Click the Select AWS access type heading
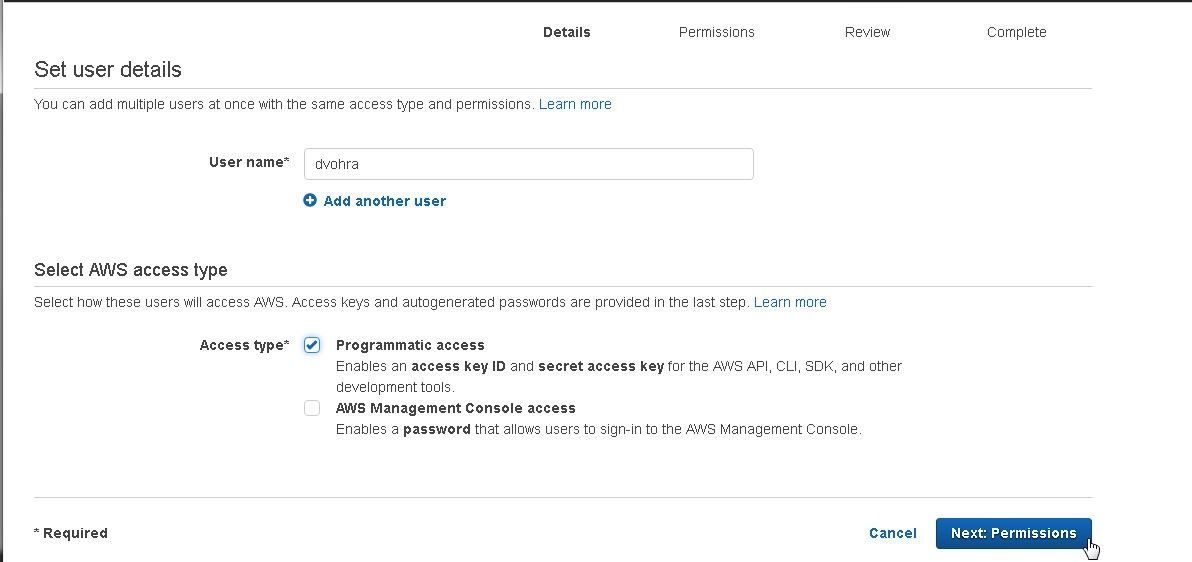Viewport: 1192px width, 562px height. 131,270
